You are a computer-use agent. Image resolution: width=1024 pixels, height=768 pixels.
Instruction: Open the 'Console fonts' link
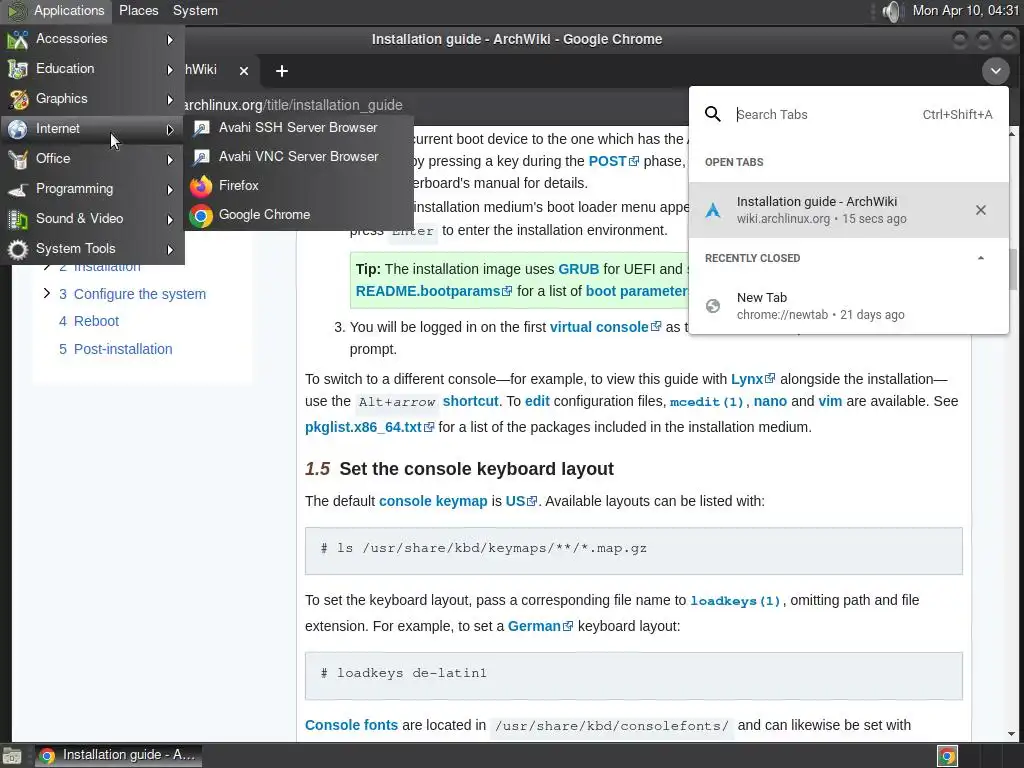(351, 726)
